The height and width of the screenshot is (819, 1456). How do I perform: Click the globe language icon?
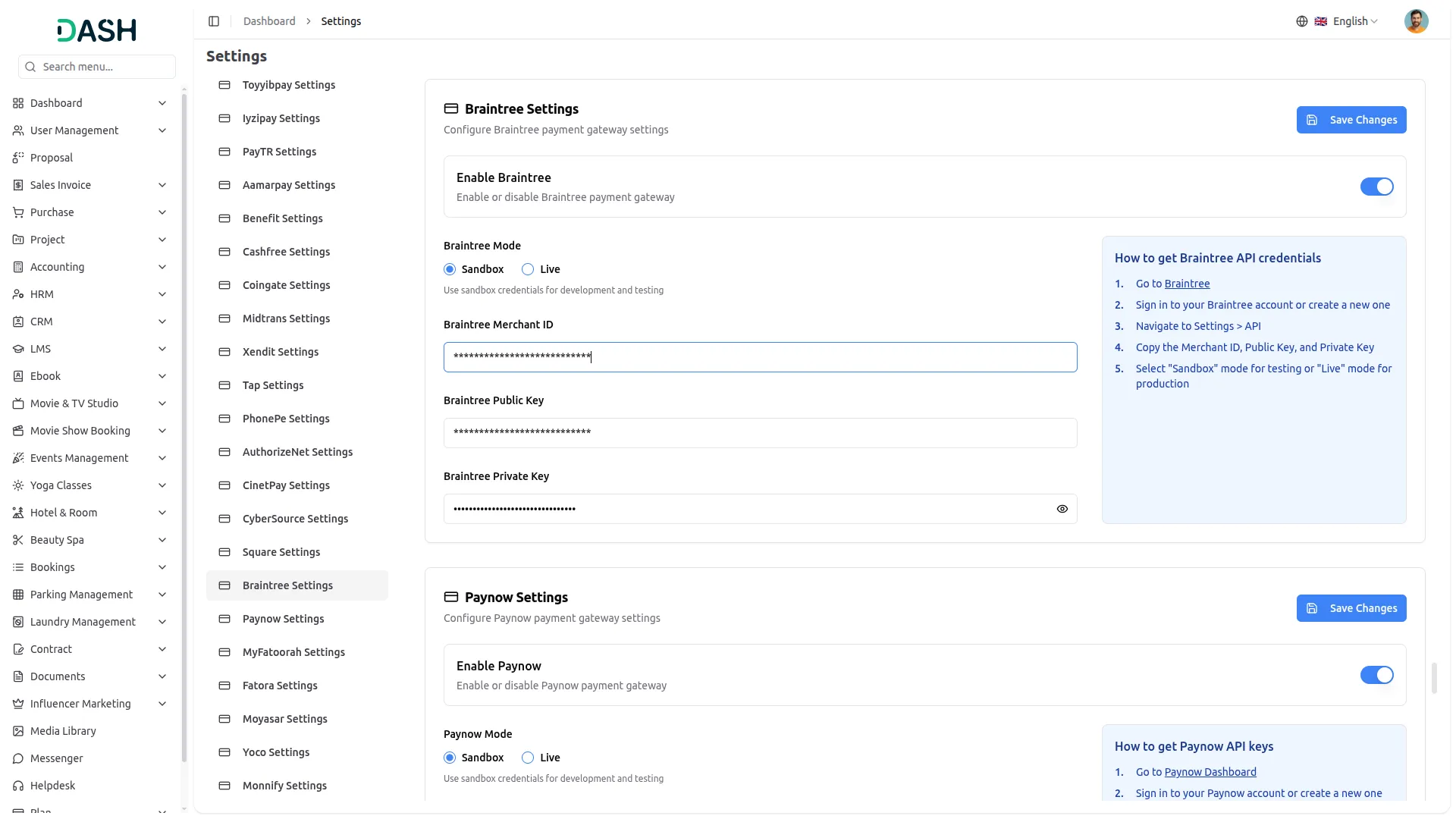(x=1301, y=21)
